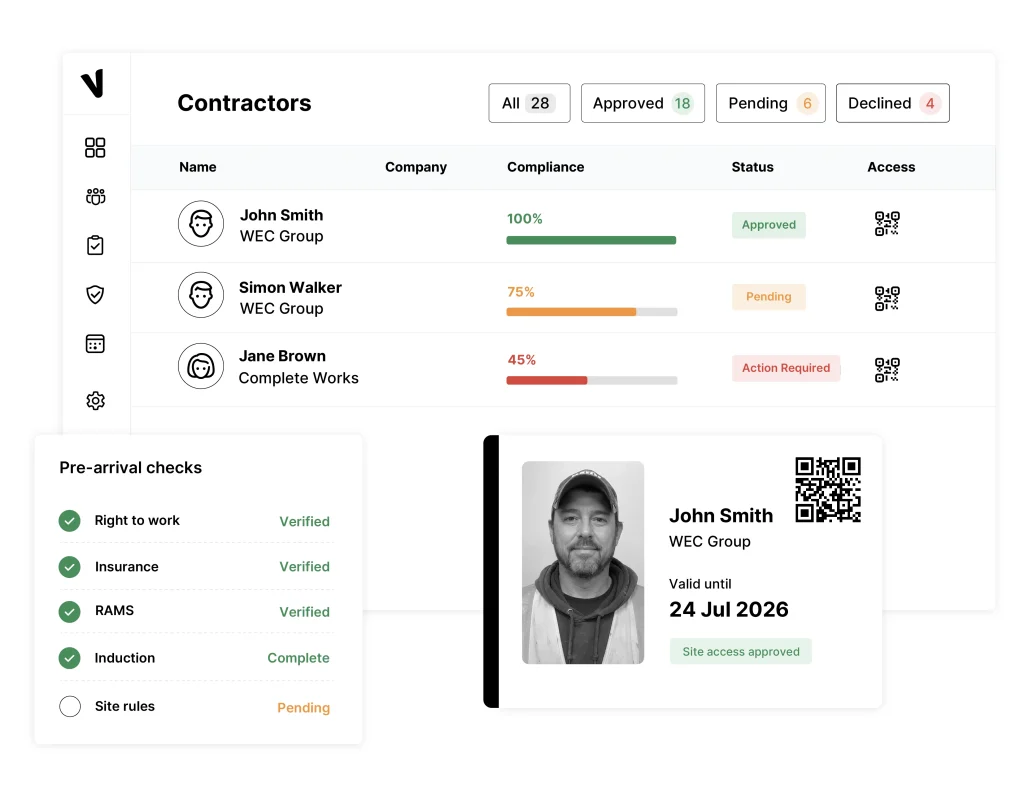Screen dimensions: 1024x788
Task: Click the Approved status badge for John Smith
Action: click(769, 225)
